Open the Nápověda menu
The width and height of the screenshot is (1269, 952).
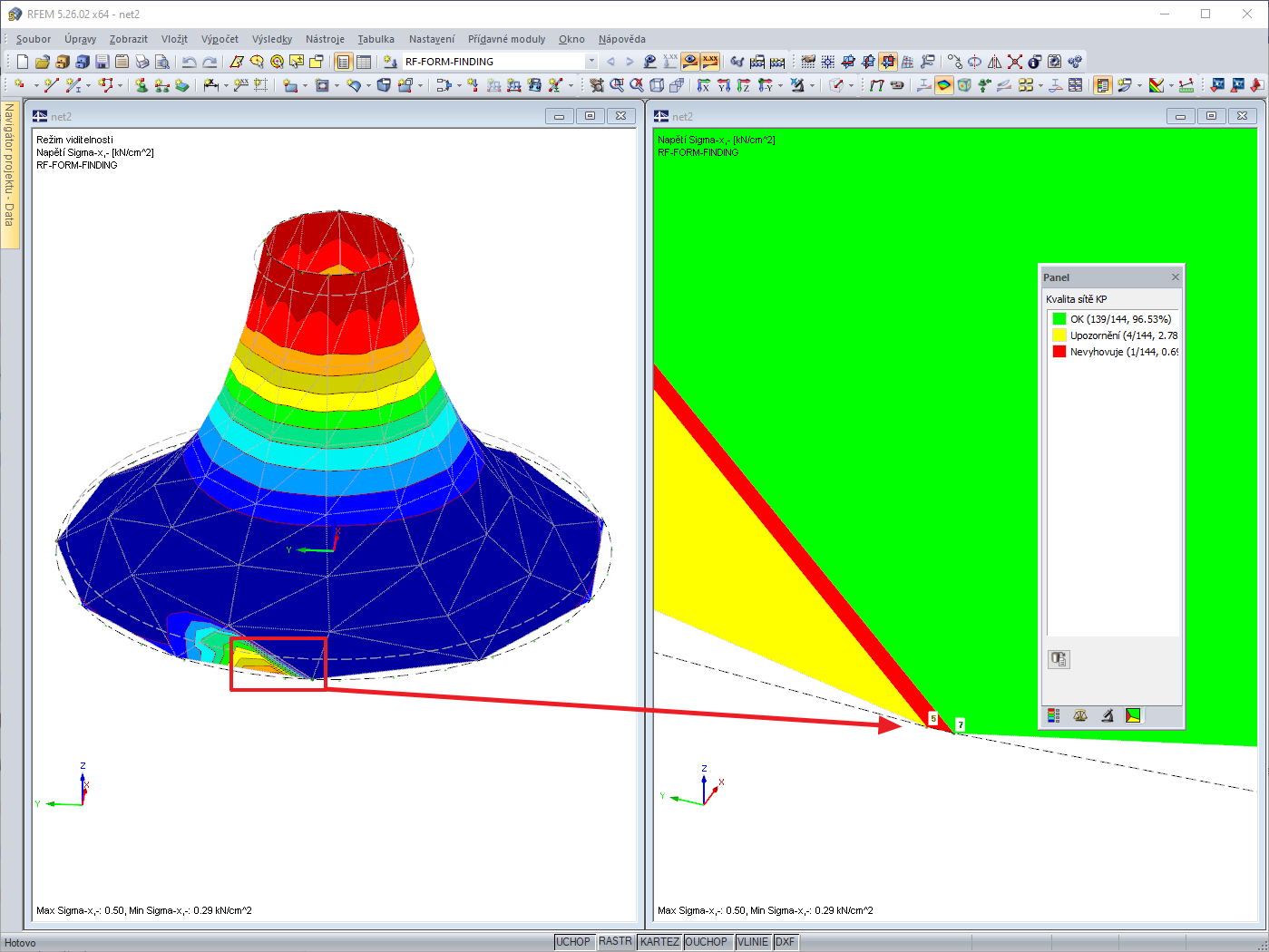click(x=622, y=39)
